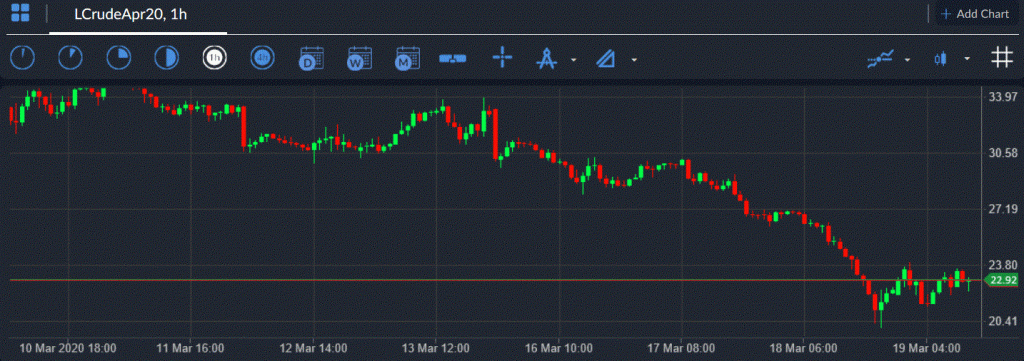Click the current price label 22.92
1024x361 pixels.
click(1003, 280)
